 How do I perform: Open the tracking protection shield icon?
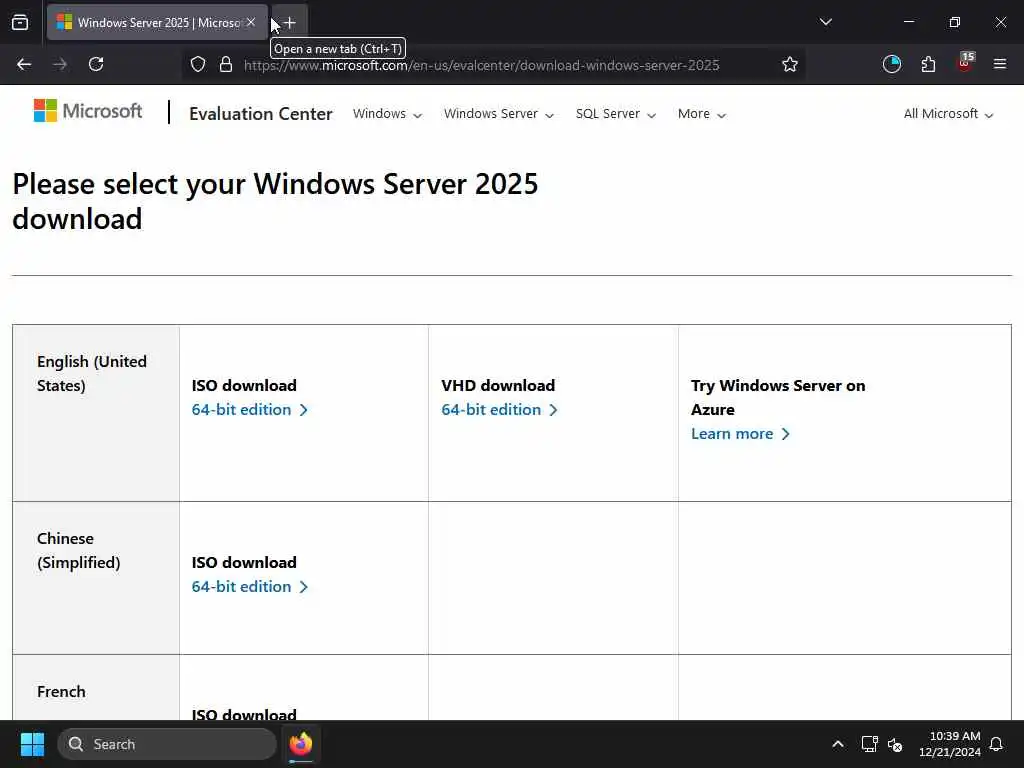click(198, 64)
